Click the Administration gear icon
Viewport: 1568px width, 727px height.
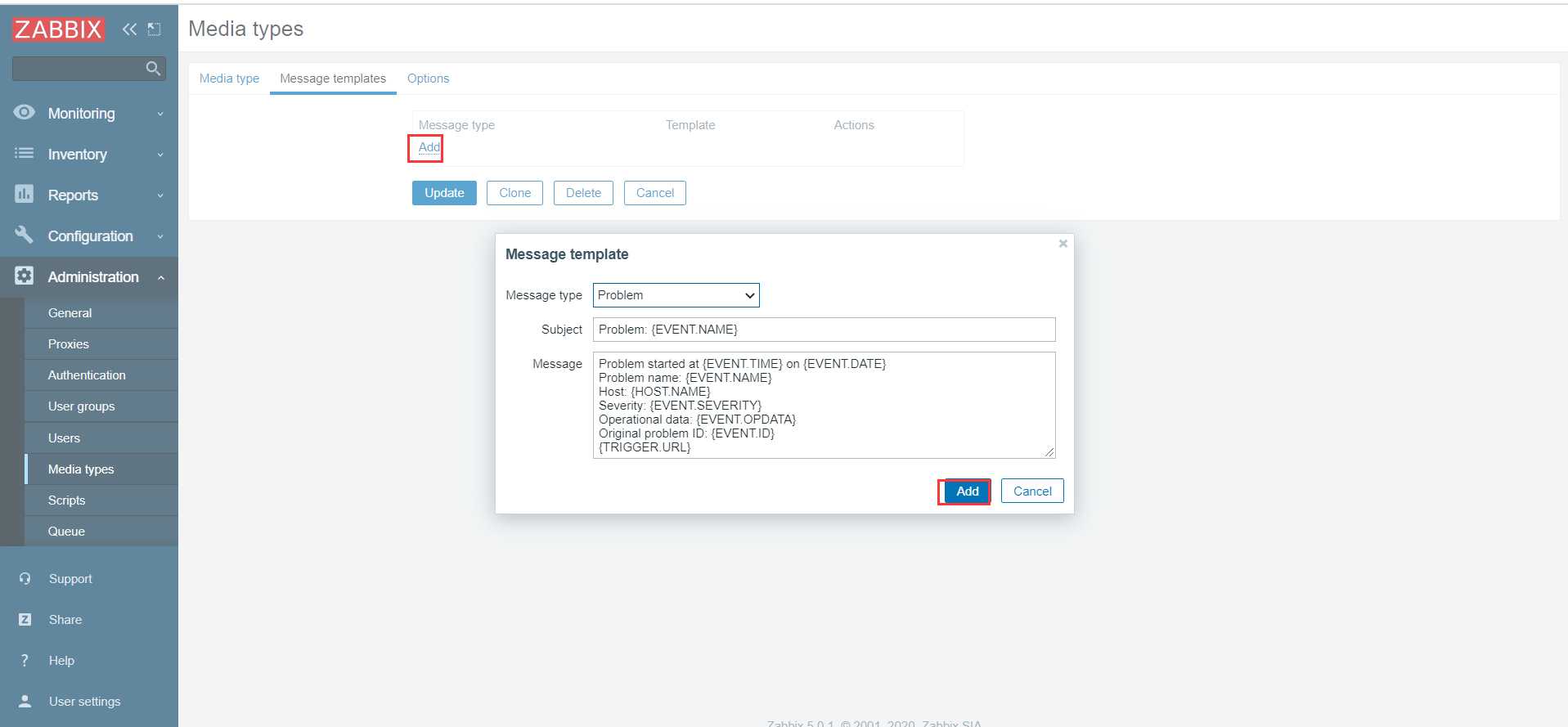[x=25, y=276]
